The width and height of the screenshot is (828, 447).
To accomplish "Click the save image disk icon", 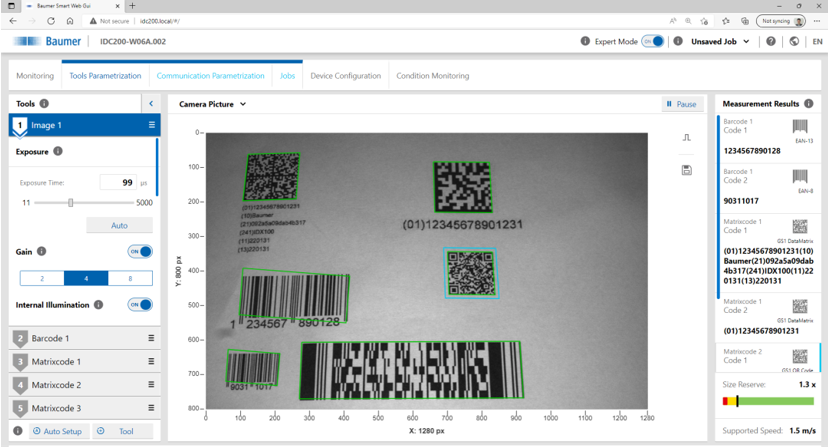I will click(686, 170).
